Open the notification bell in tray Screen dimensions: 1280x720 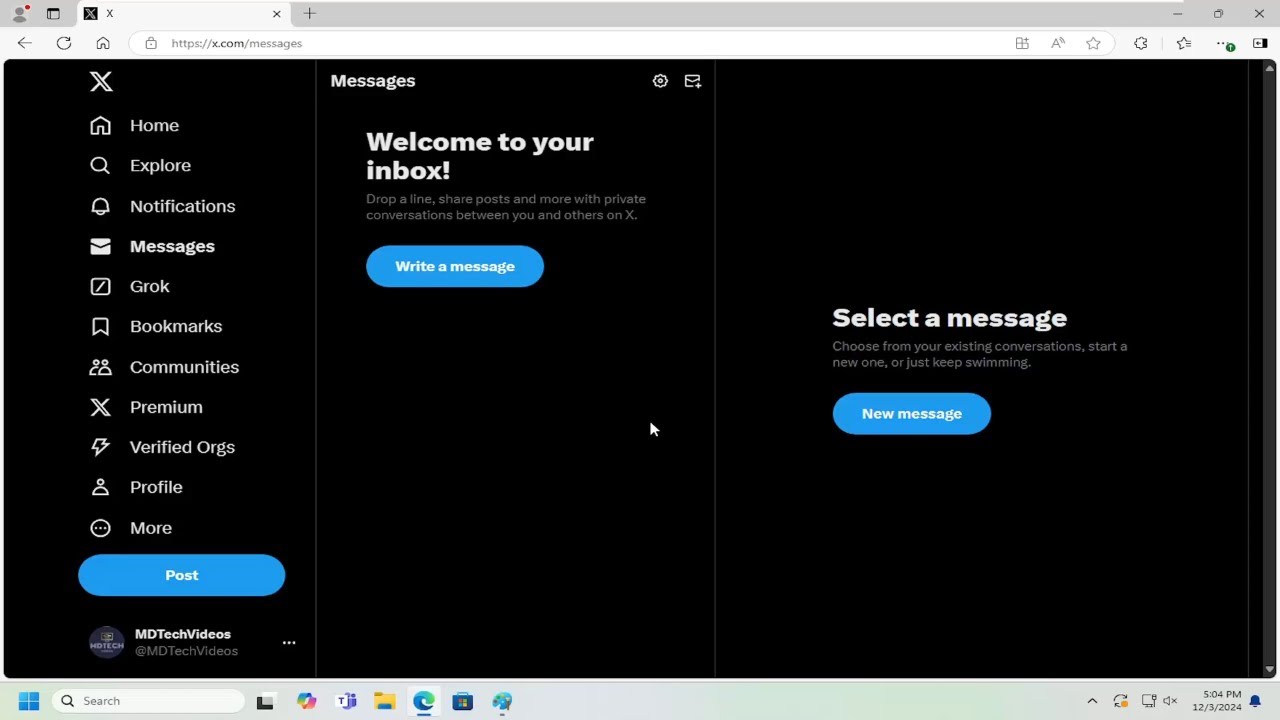[x=1255, y=701]
